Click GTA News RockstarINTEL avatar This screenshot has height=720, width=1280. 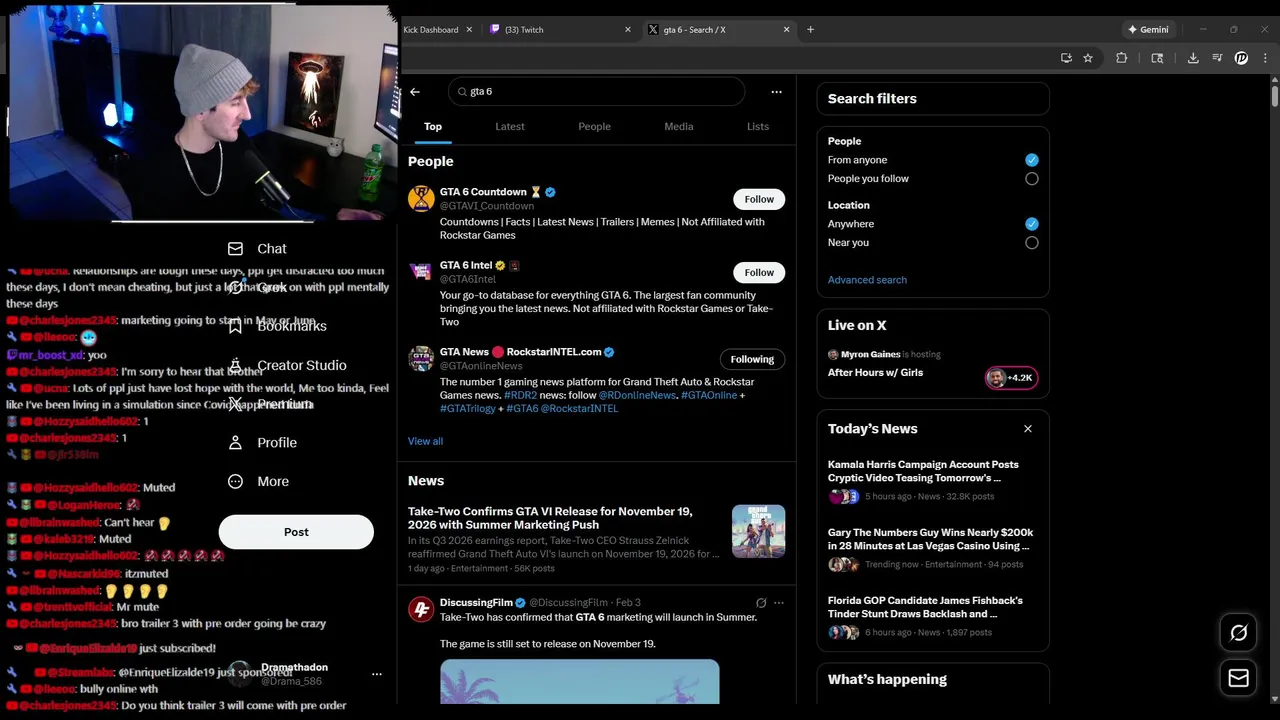click(421, 358)
